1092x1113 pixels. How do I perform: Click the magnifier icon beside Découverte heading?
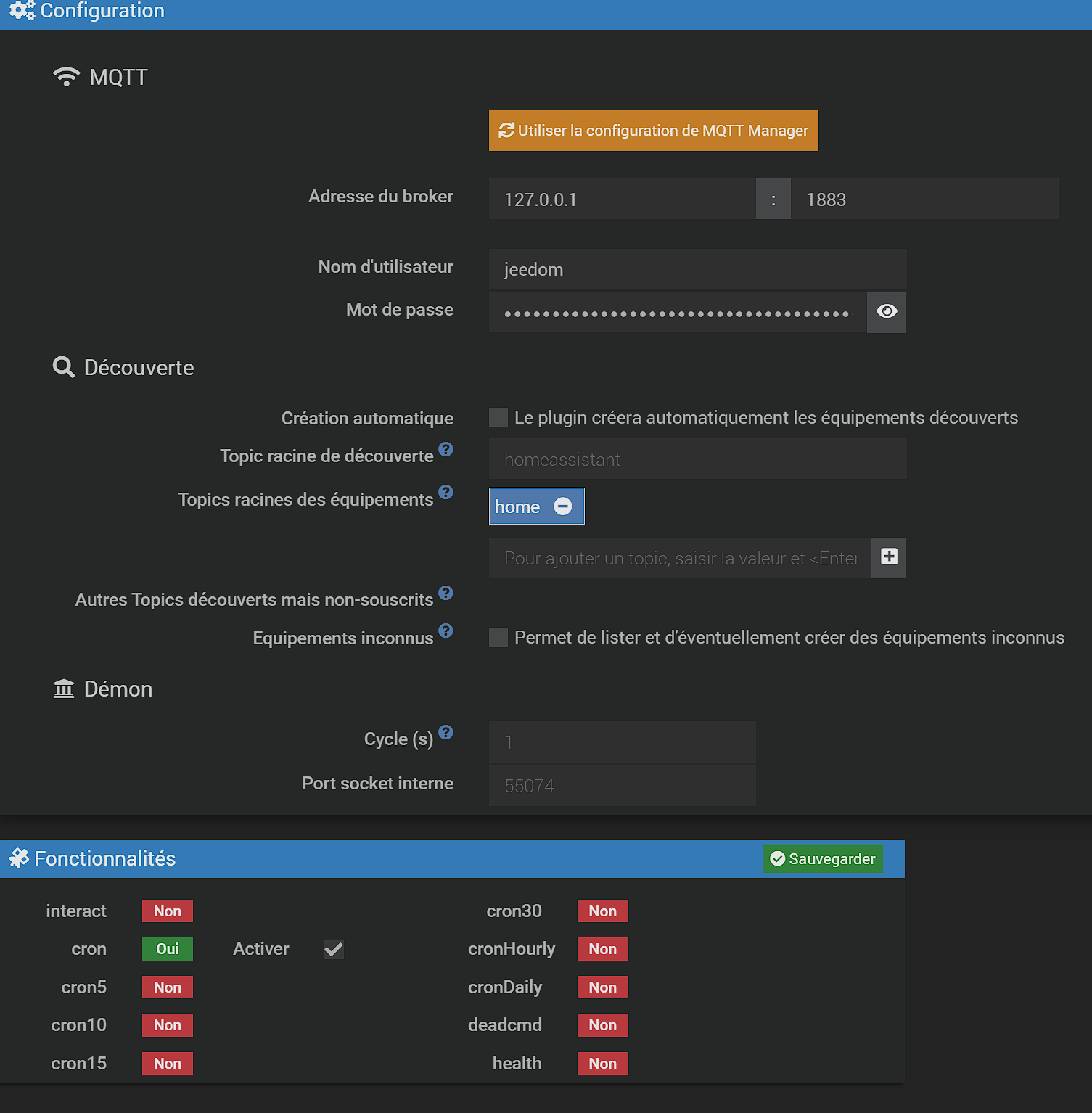tap(63, 366)
